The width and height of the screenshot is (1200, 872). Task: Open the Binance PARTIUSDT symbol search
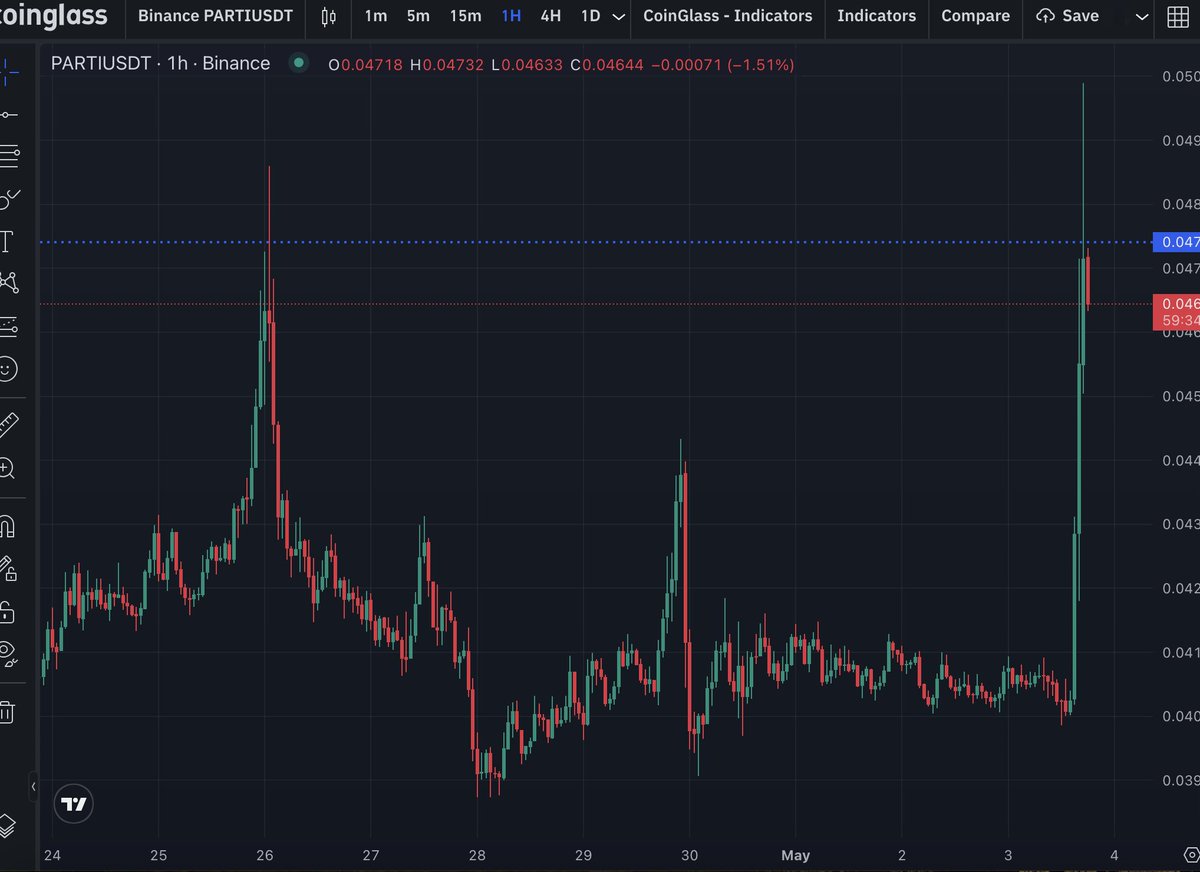click(216, 16)
